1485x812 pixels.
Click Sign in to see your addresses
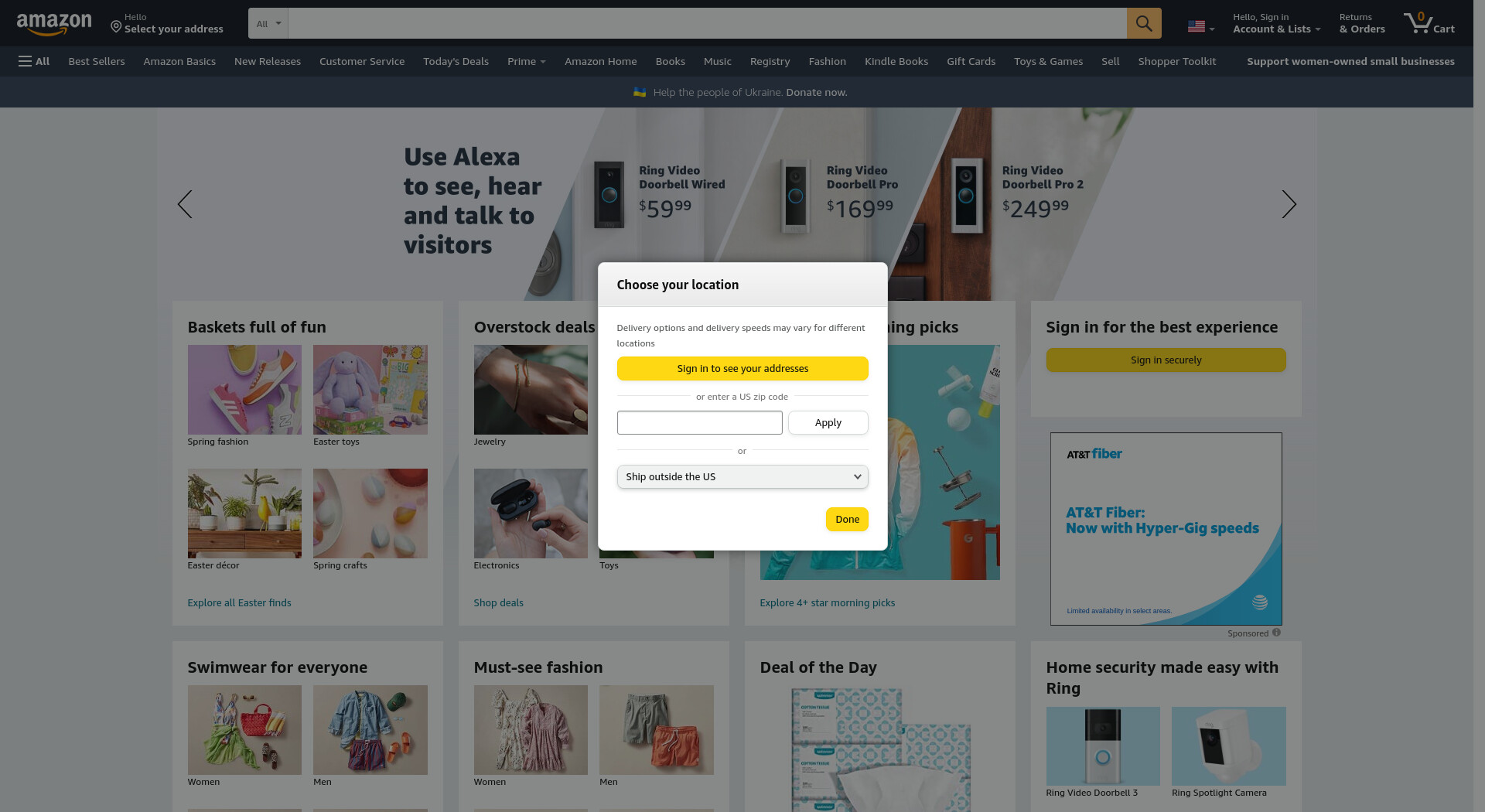point(742,368)
